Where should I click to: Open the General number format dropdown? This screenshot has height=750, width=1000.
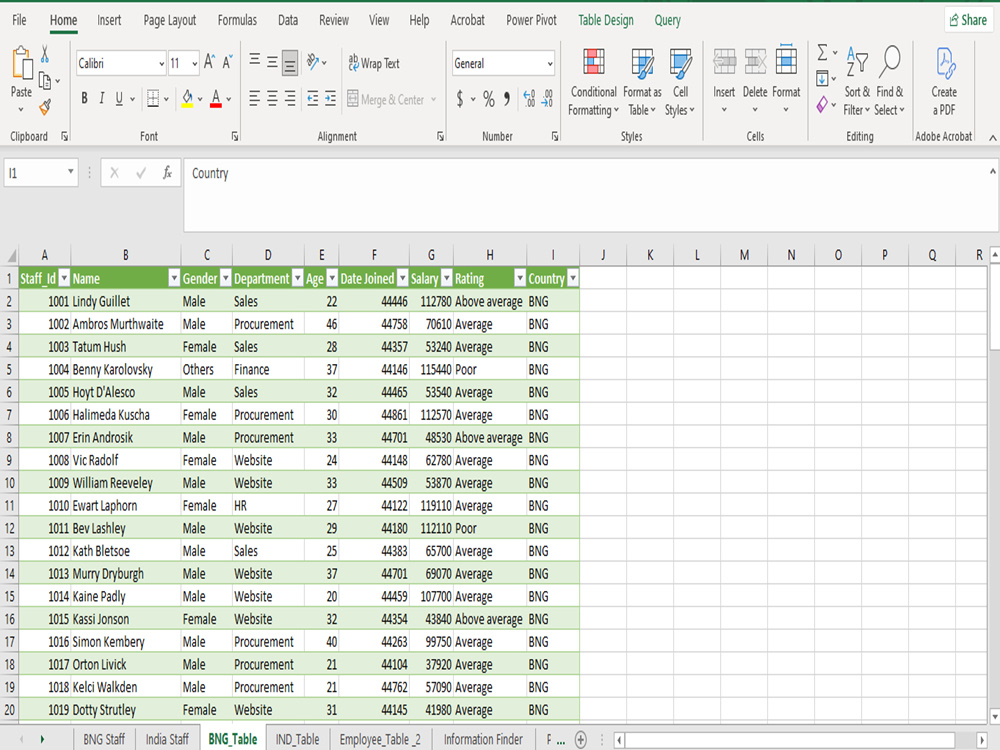[550, 63]
